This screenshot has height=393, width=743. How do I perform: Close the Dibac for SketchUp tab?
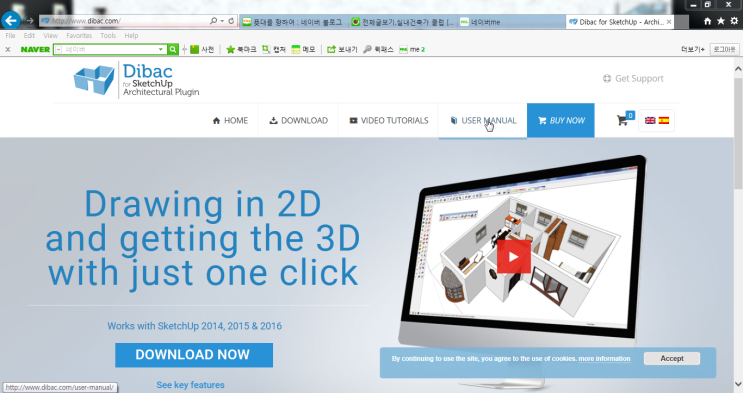click(x=669, y=22)
